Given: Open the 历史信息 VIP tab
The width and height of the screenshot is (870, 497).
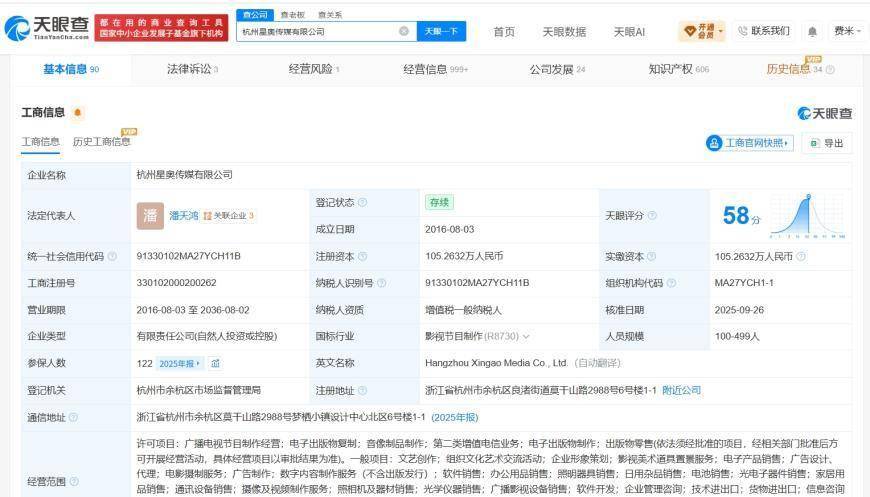Looking at the screenshot, I should click(794, 69).
